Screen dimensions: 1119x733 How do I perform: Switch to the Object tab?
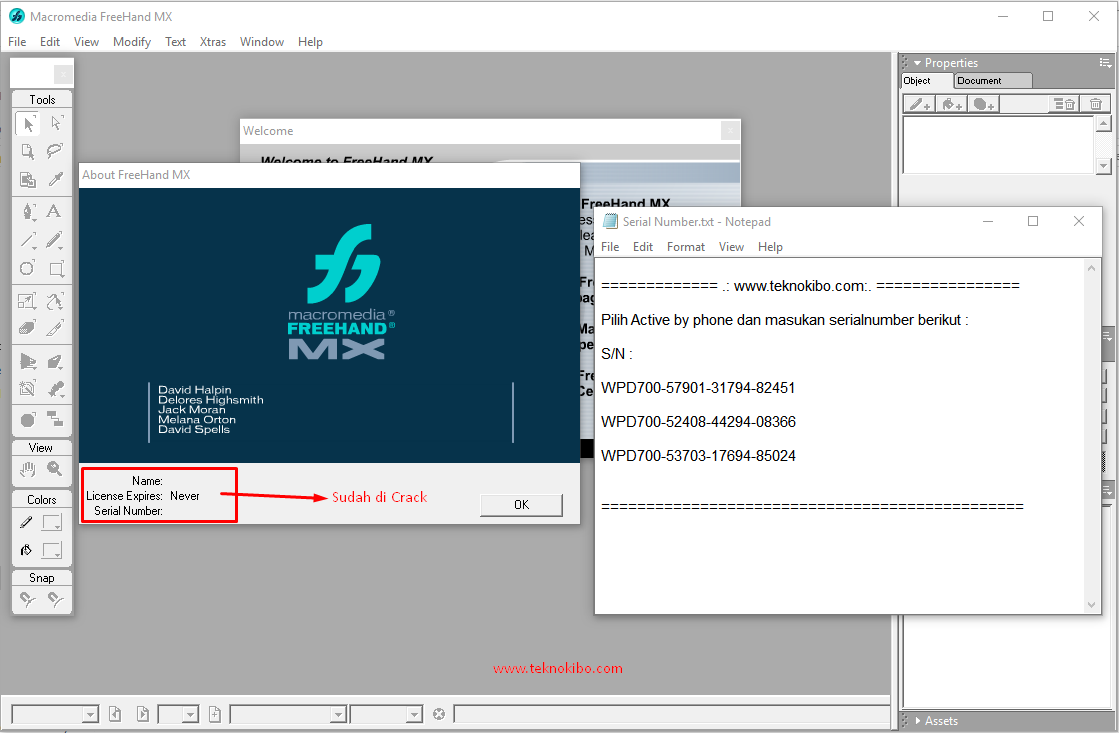click(x=927, y=81)
